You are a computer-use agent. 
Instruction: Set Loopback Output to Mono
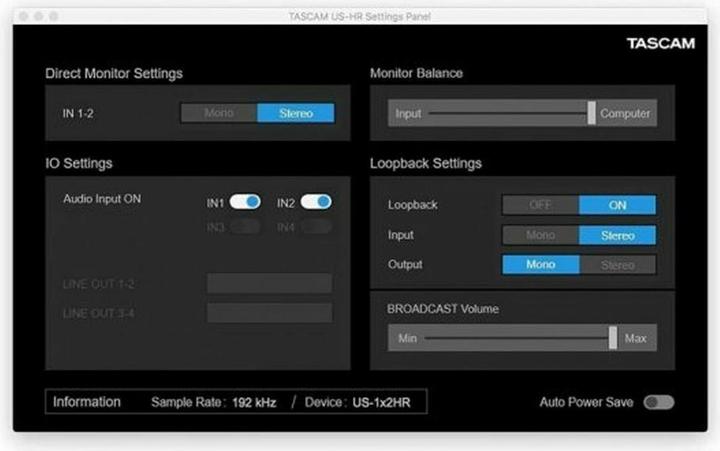click(x=540, y=265)
